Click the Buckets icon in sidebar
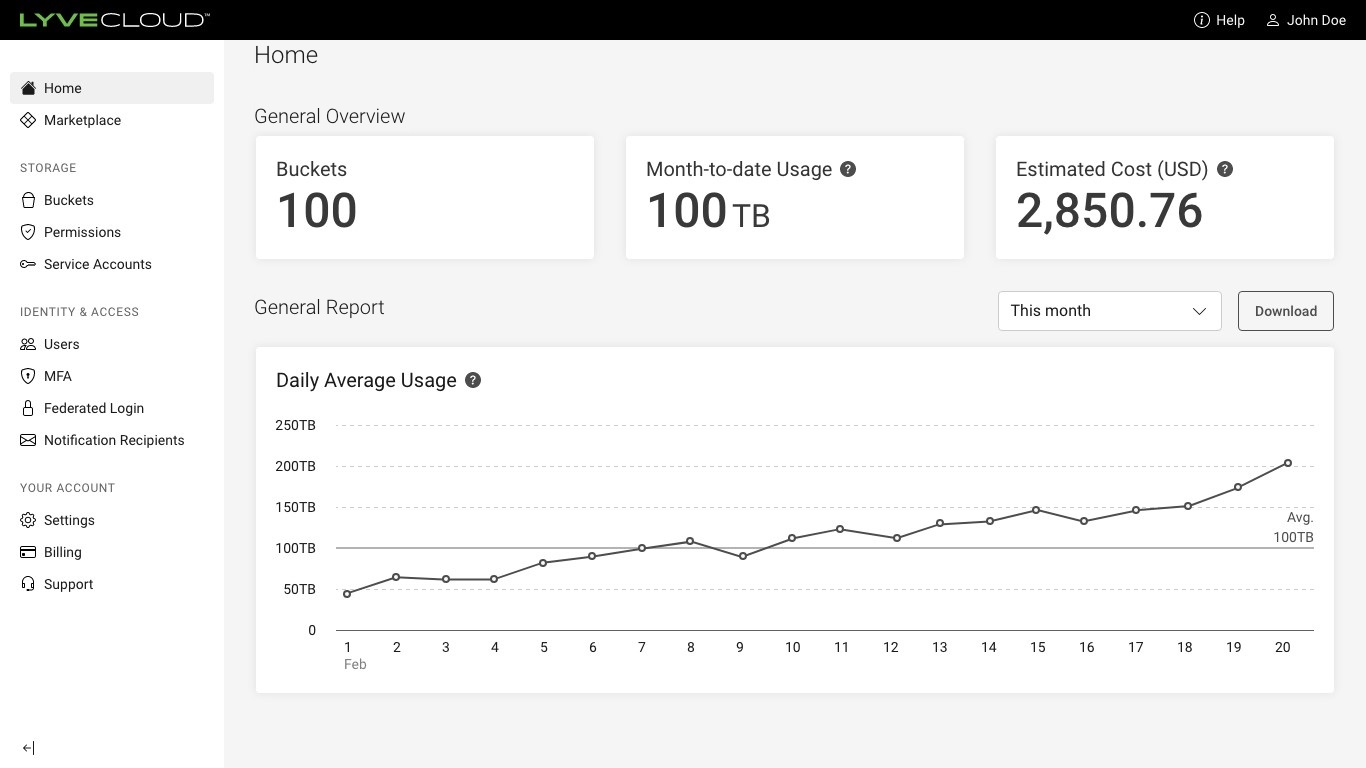The height and width of the screenshot is (768, 1366). pyautogui.click(x=28, y=200)
